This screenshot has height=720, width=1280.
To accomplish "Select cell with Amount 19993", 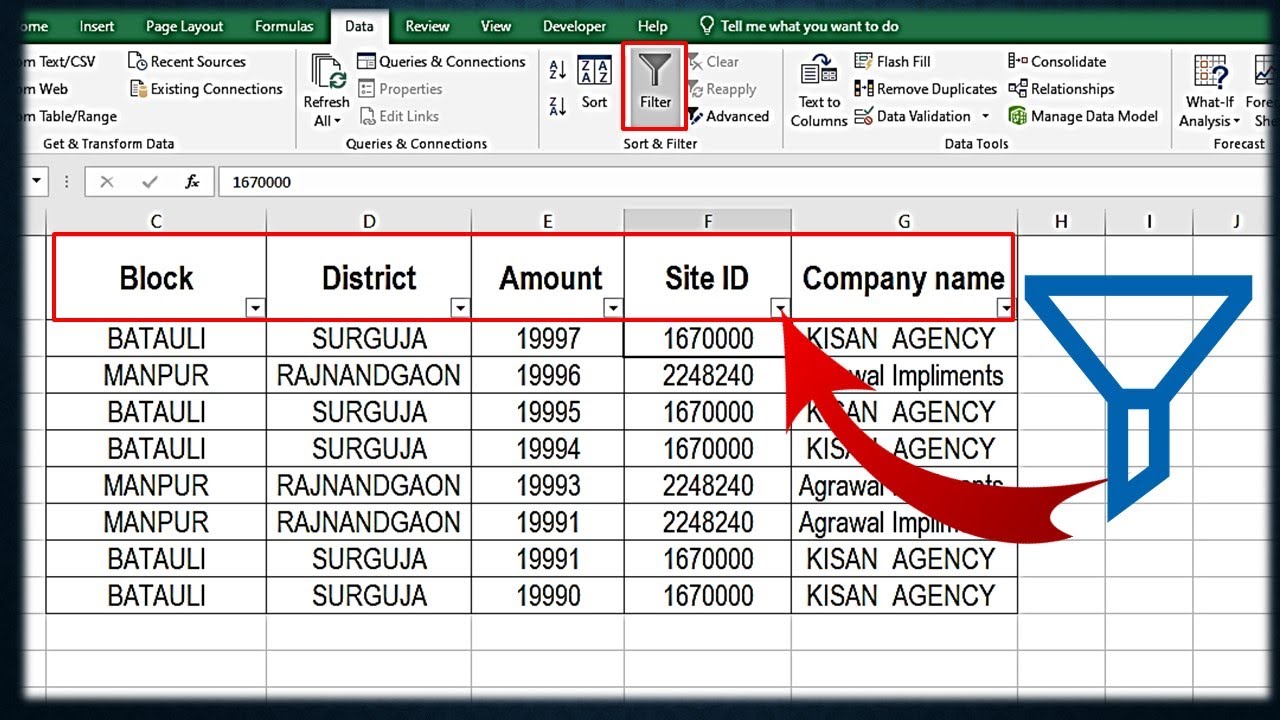I will click(548, 486).
